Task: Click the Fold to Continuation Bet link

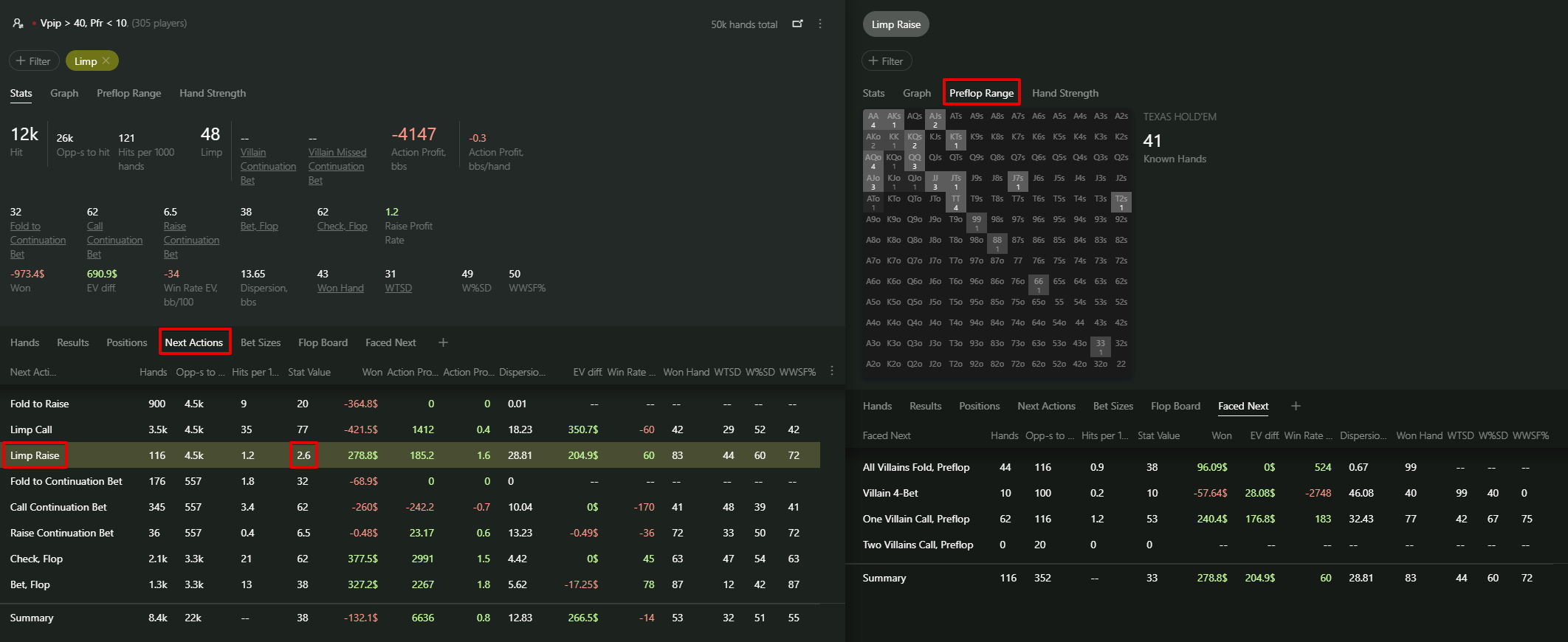Action: pyautogui.click(x=38, y=240)
